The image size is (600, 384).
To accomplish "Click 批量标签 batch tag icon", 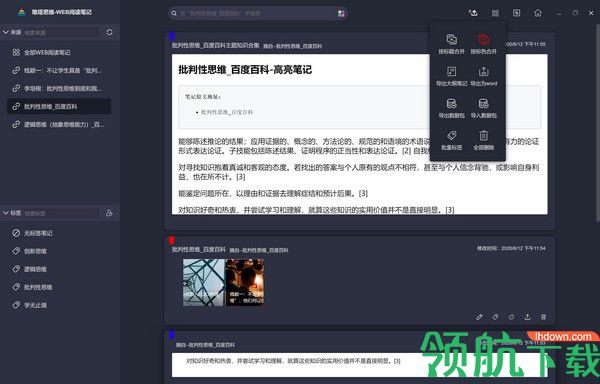I will click(x=452, y=136).
